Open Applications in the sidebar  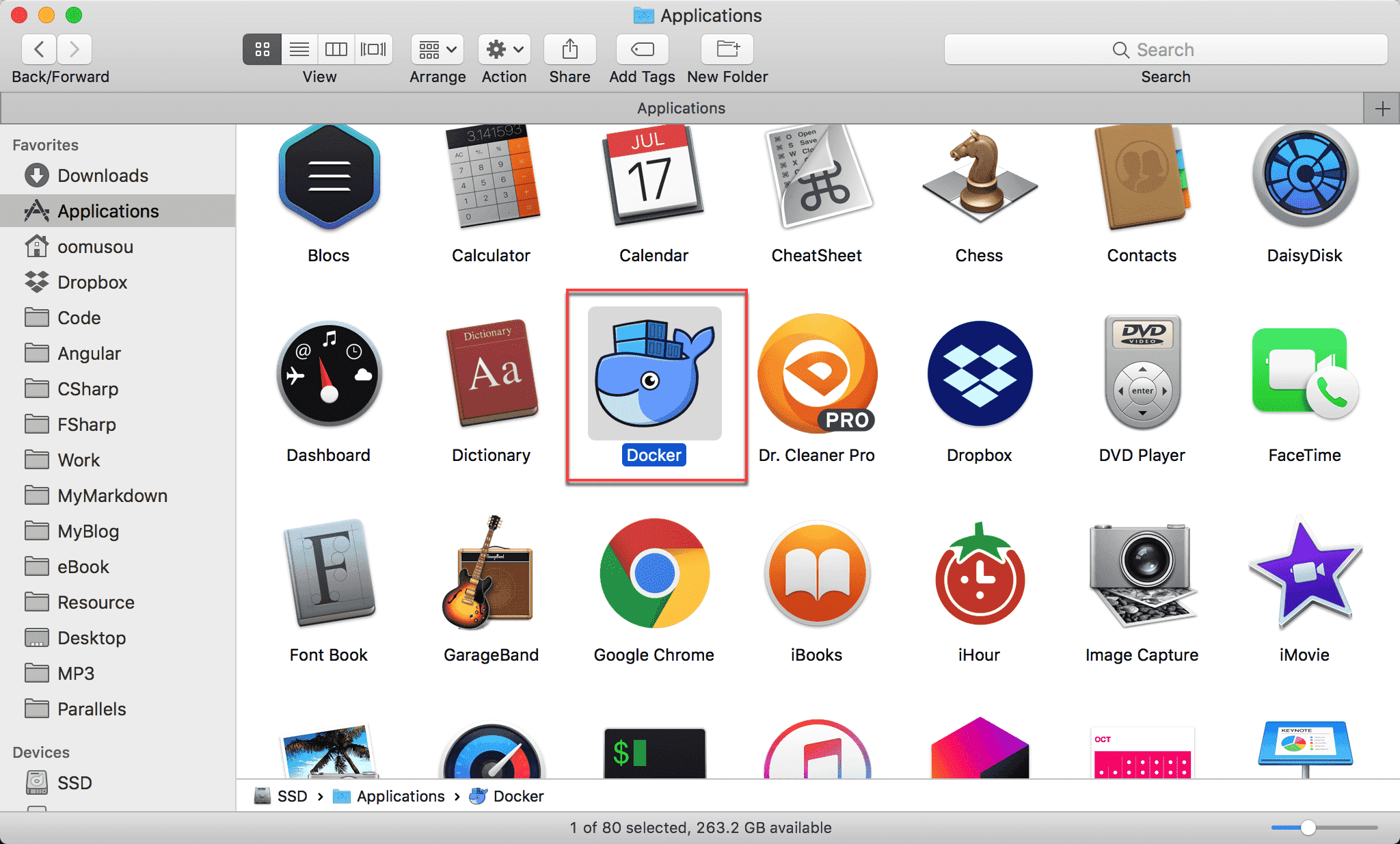(118, 211)
